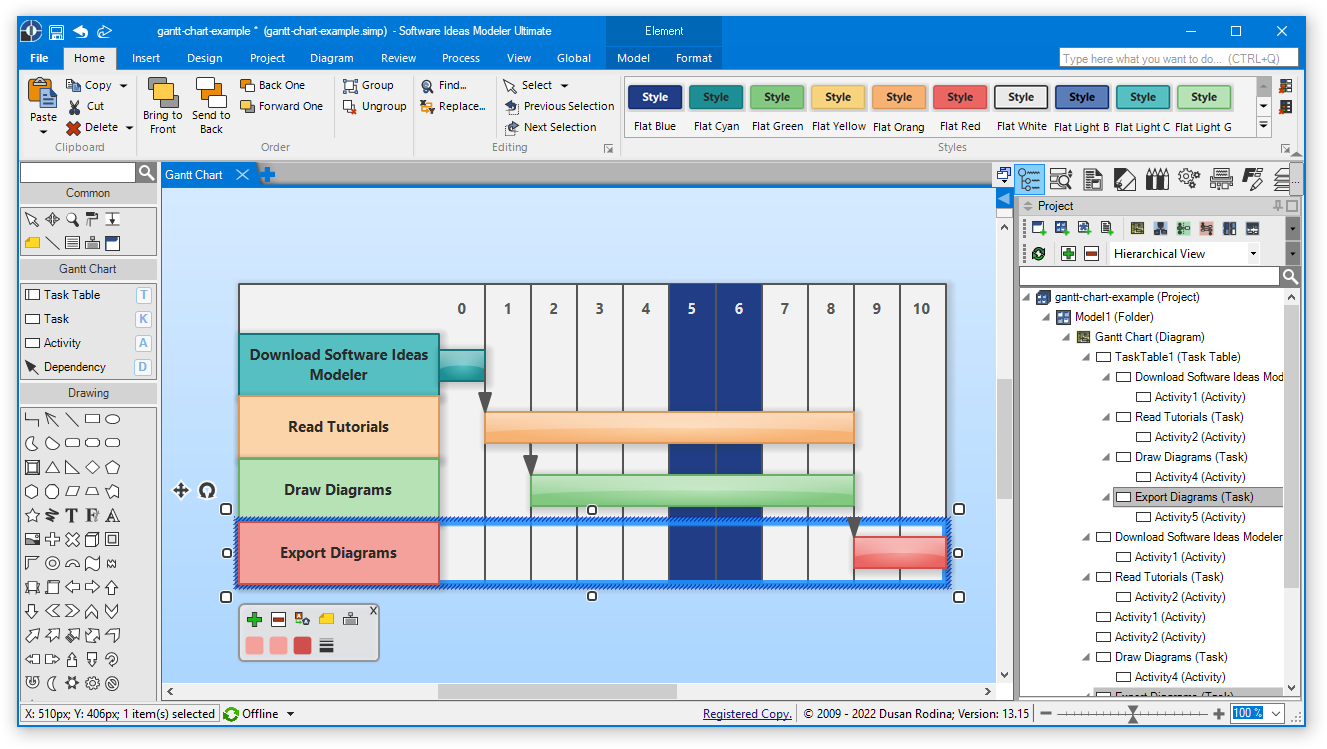This screenshot has height=749, width=1327.
Task: Open the project tree sidebar panel icon
Action: pos(1030,179)
